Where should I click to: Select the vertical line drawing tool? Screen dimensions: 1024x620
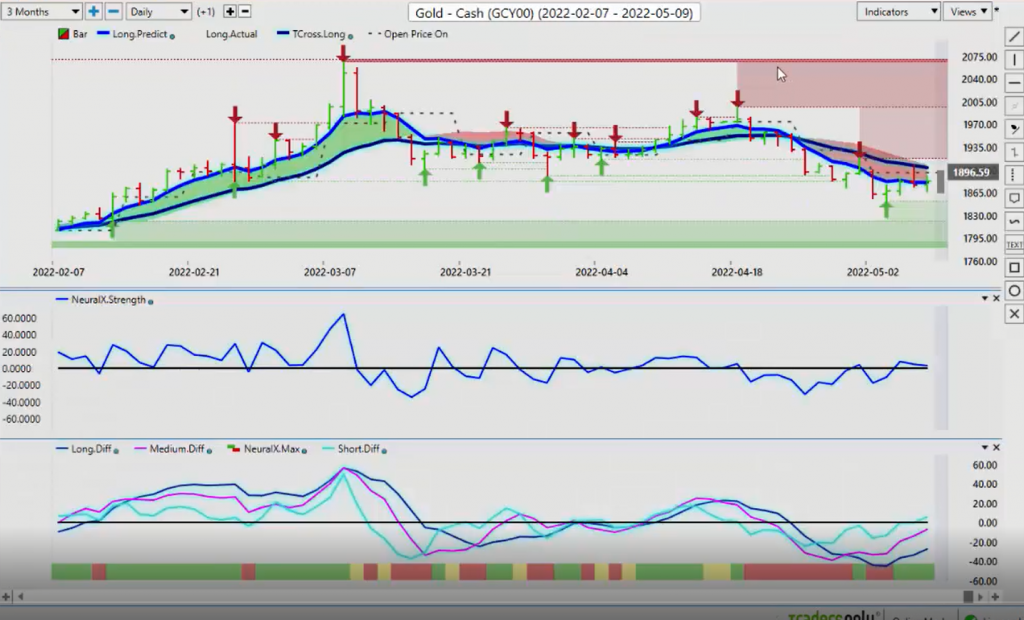click(1014, 59)
